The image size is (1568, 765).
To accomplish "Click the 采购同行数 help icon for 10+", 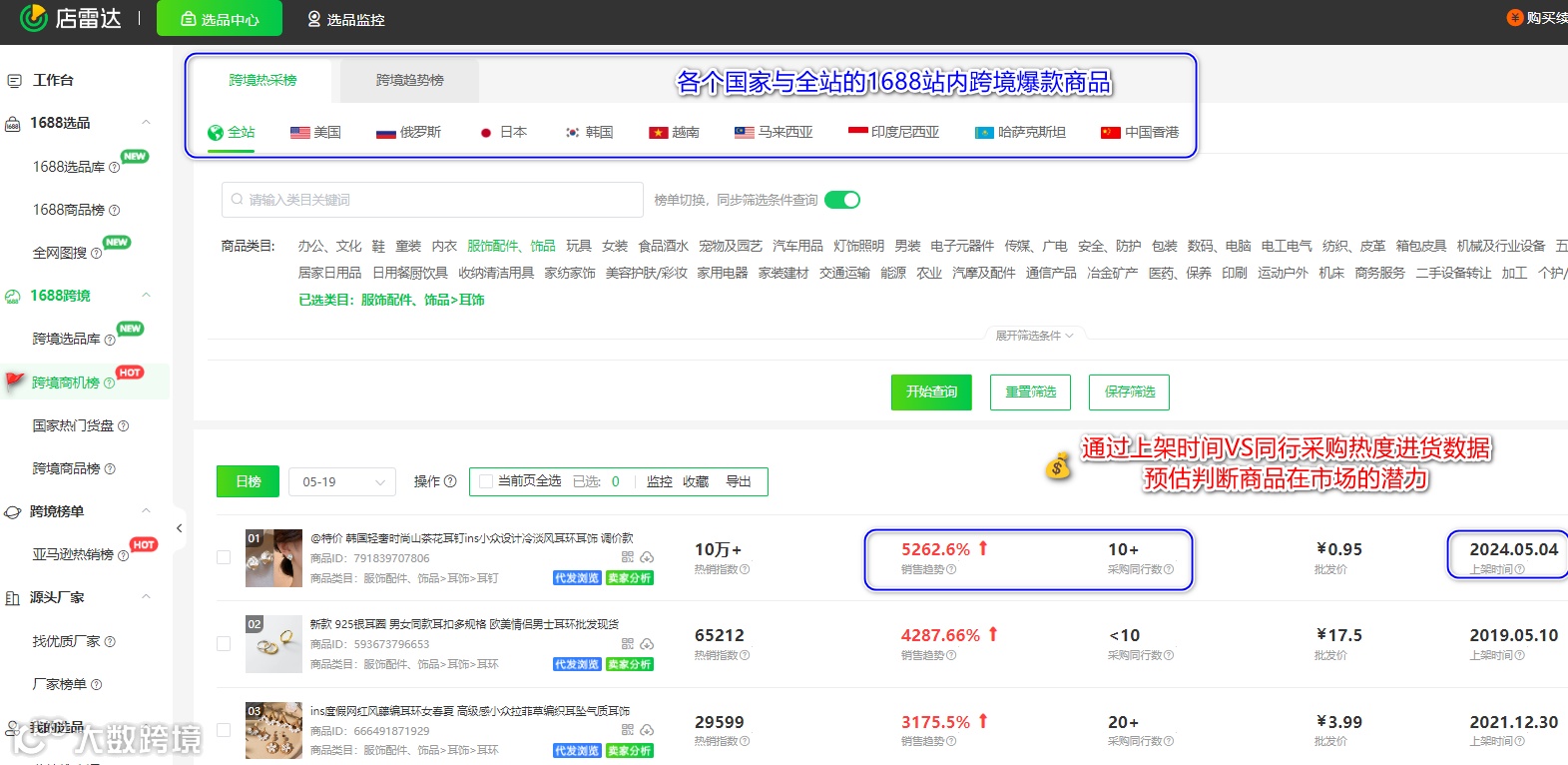I will [1169, 569].
